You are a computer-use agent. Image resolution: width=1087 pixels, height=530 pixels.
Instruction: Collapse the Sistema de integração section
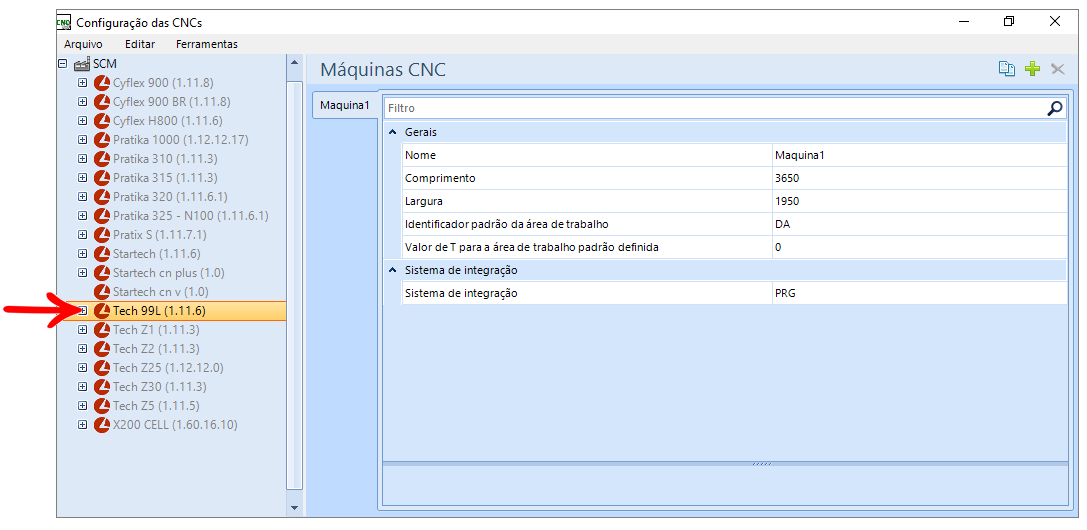click(x=392, y=270)
